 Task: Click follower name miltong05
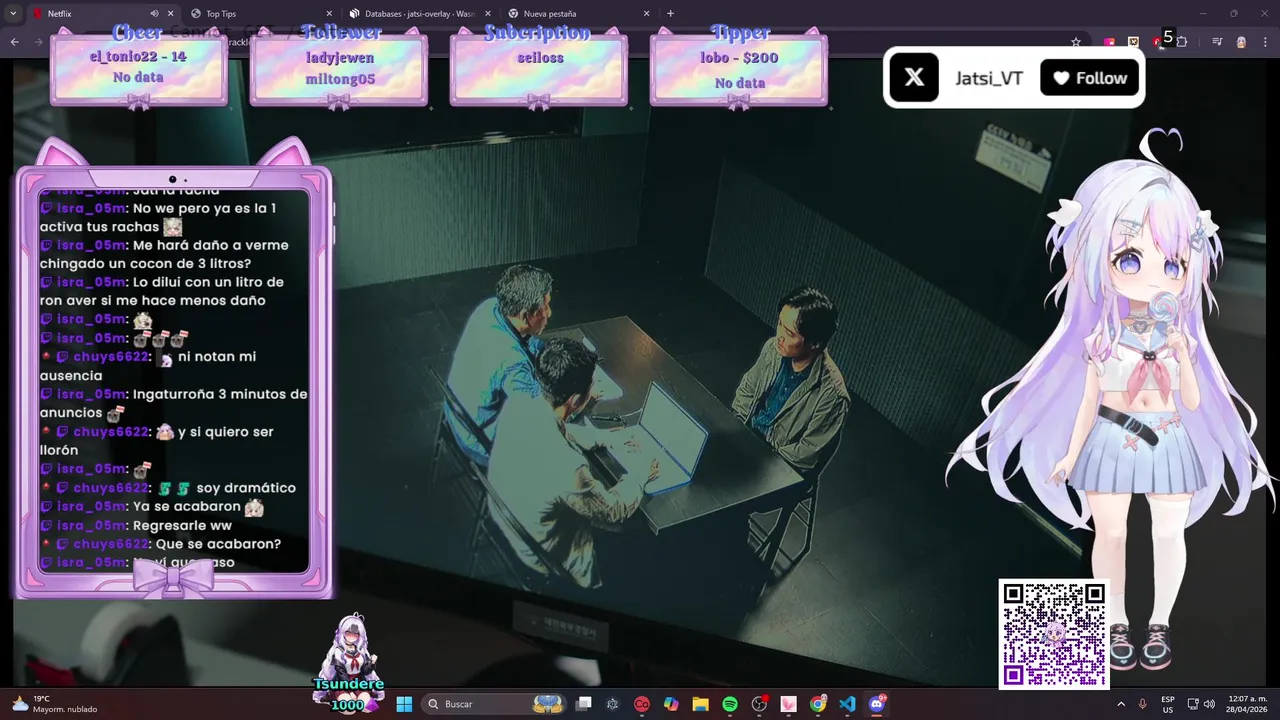(x=340, y=80)
